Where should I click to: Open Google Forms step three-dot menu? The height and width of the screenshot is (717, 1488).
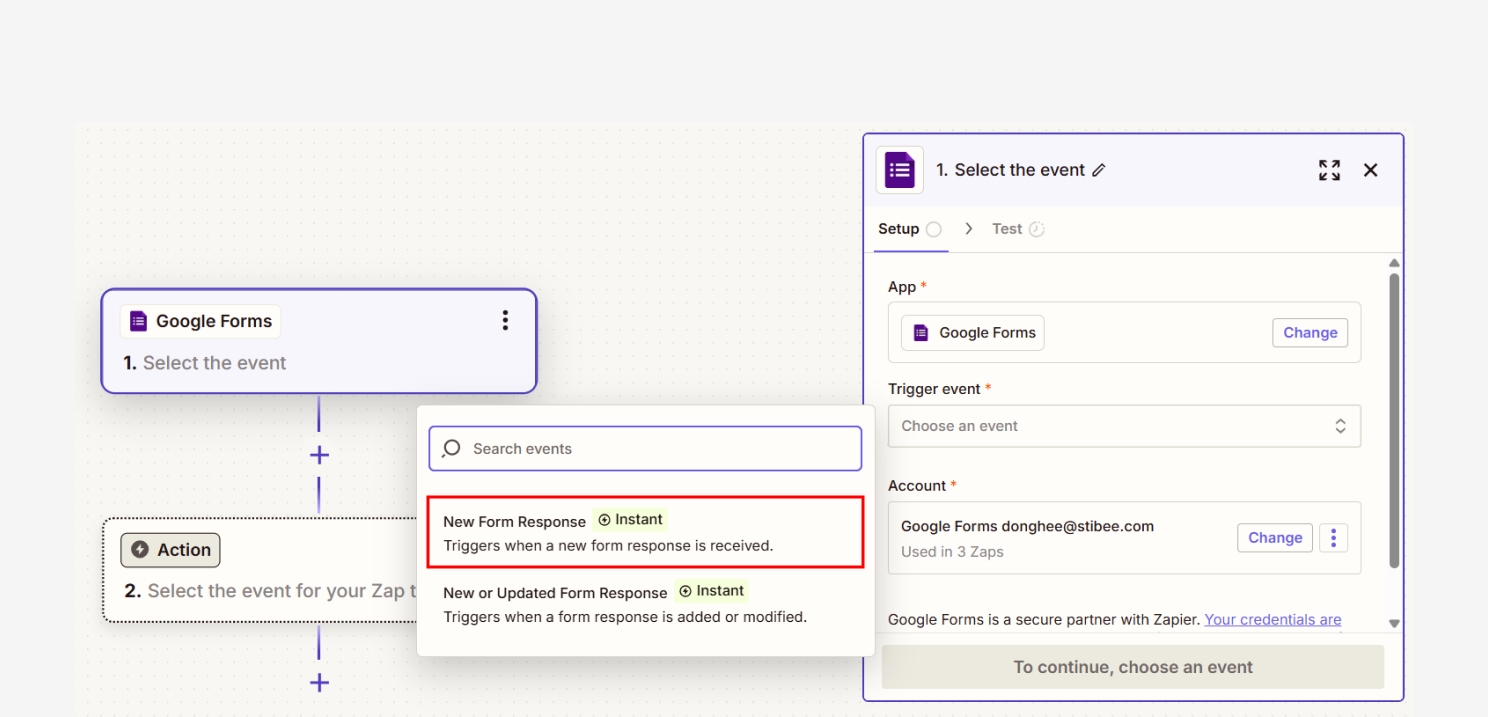[x=505, y=320]
